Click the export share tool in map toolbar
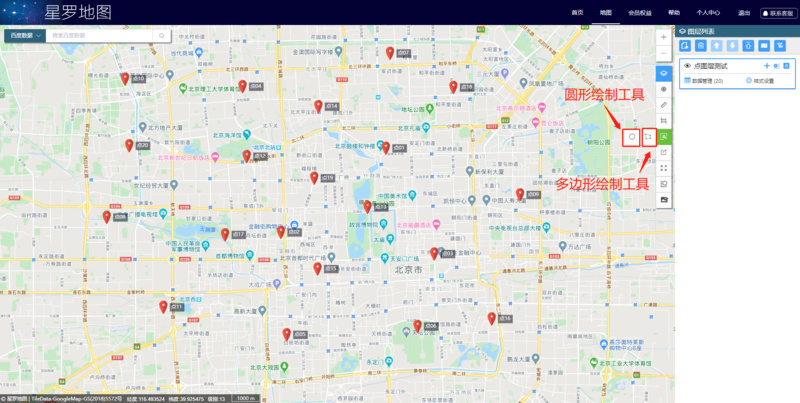This screenshot has width=800, height=403. coord(663,152)
